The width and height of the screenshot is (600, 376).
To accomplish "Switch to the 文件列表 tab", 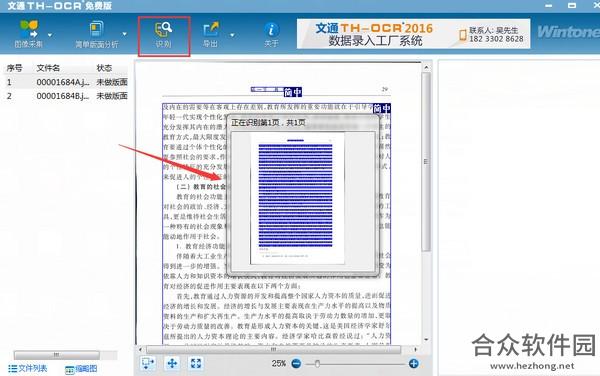I will tap(28, 368).
